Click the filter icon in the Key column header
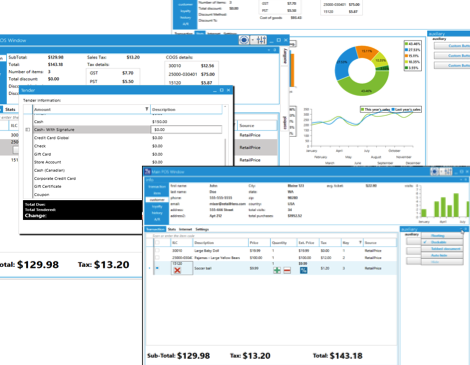The image size is (470, 365). pyautogui.click(x=360, y=242)
